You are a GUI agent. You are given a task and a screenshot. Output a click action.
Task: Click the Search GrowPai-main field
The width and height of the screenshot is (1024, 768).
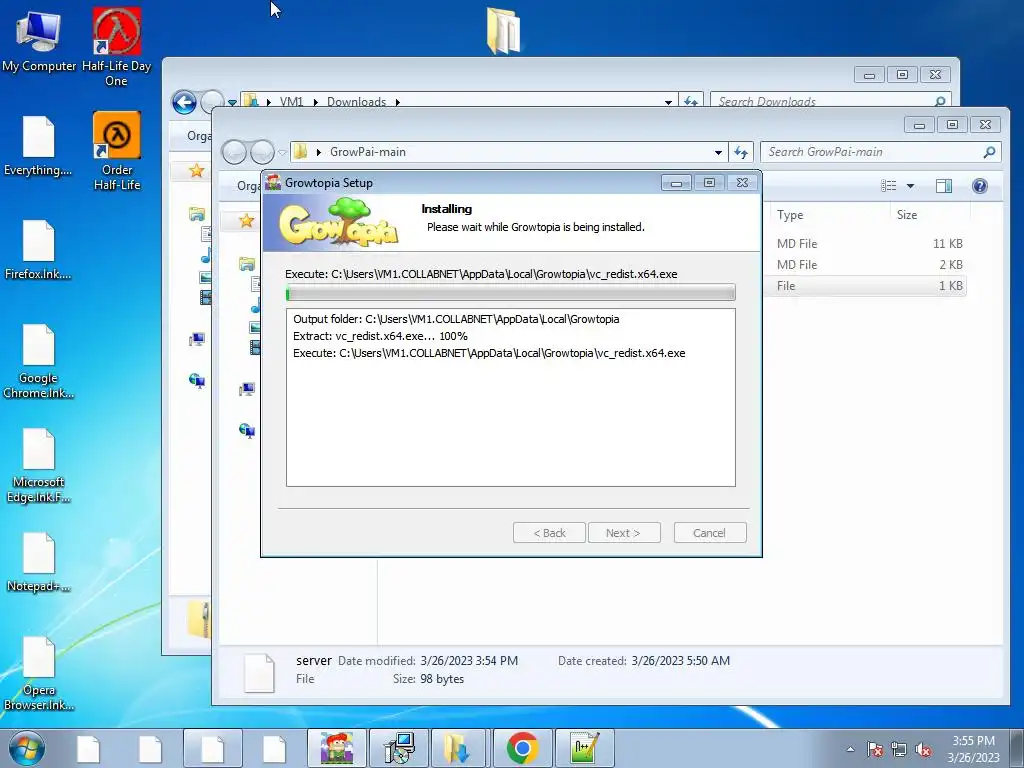(x=881, y=152)
